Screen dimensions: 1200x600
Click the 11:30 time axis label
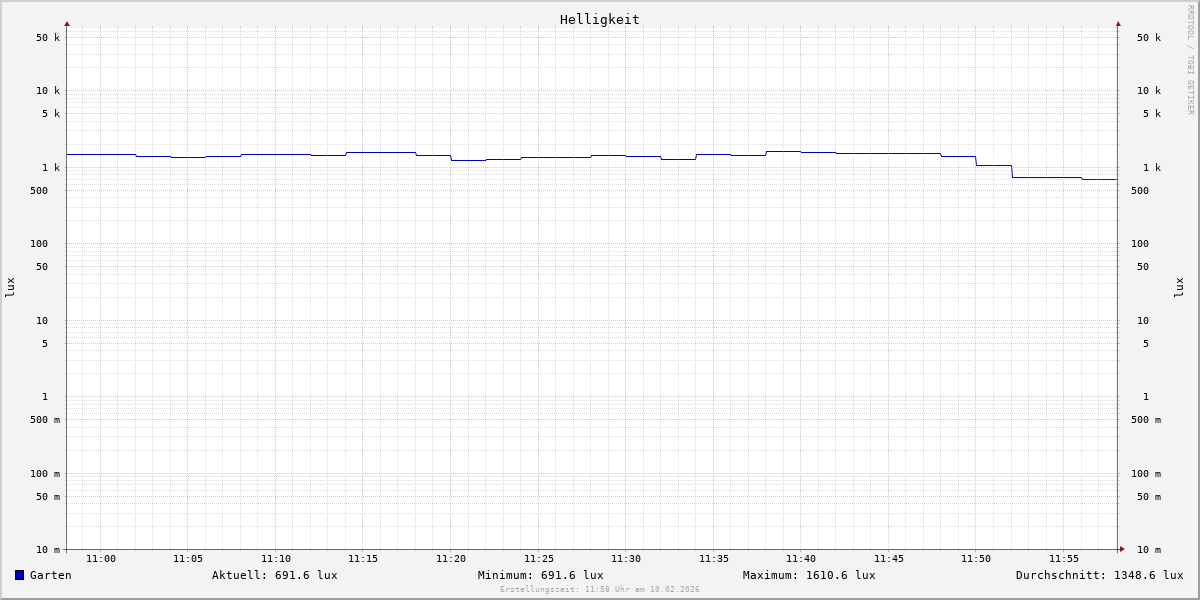click(626, 559)
